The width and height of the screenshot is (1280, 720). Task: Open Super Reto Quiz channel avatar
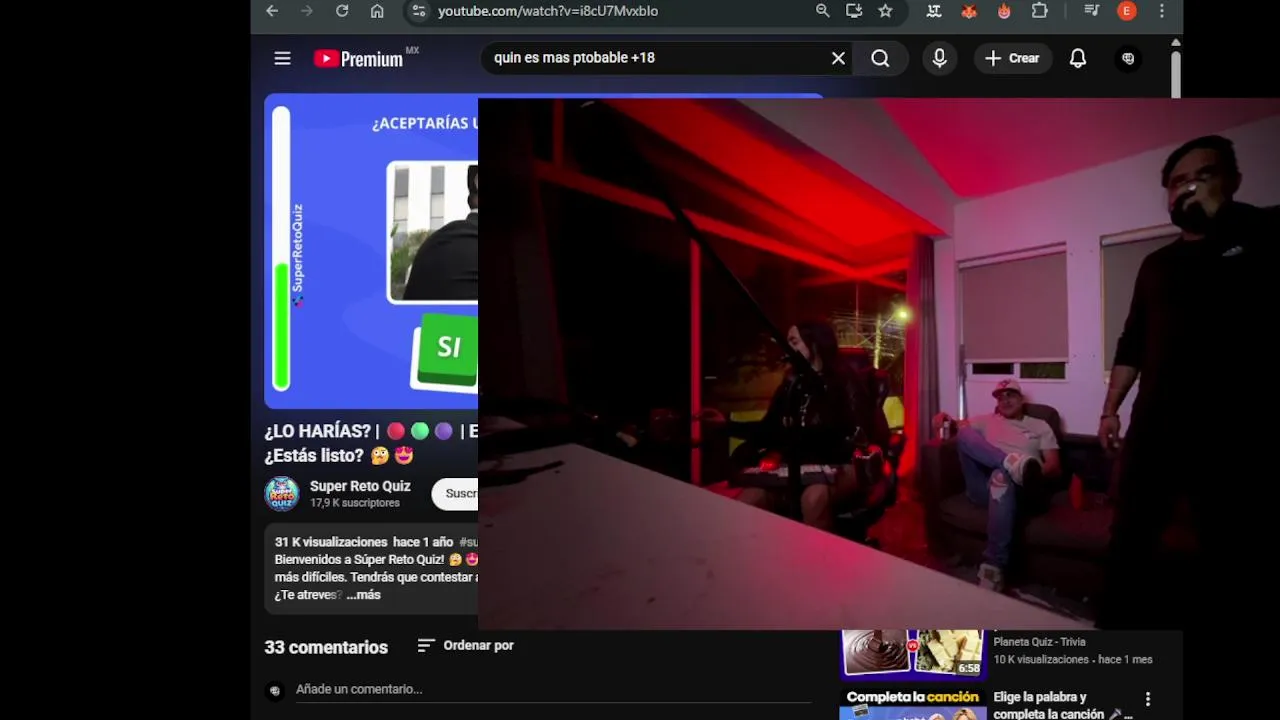click(x=282, y=493)
